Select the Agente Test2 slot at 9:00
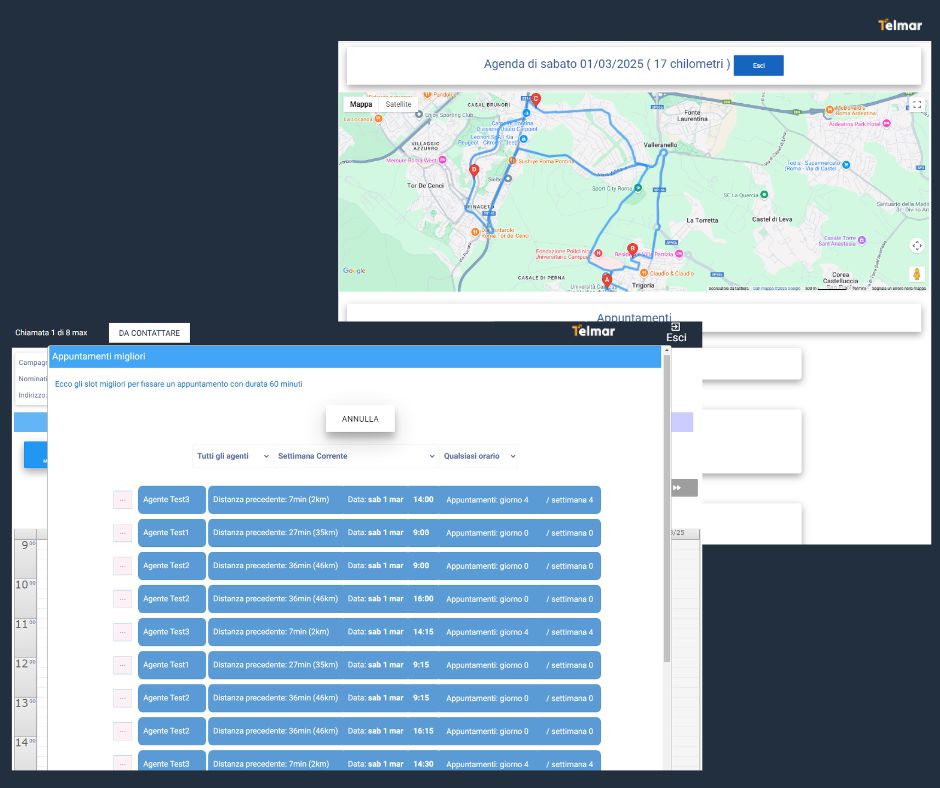The height and width of the screenshot is (788, 940). [404, 566]
